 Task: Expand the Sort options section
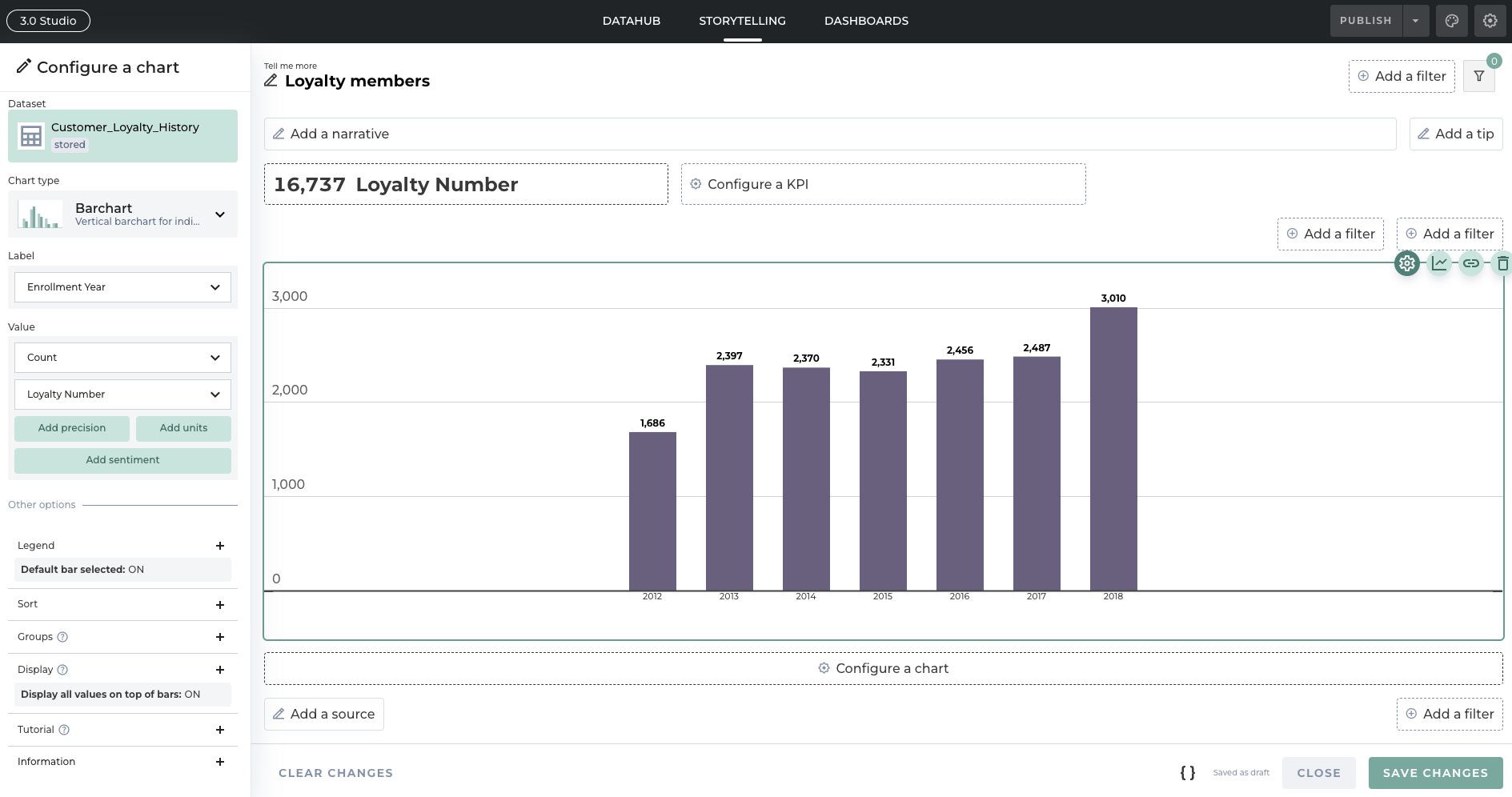pos(221,604)
